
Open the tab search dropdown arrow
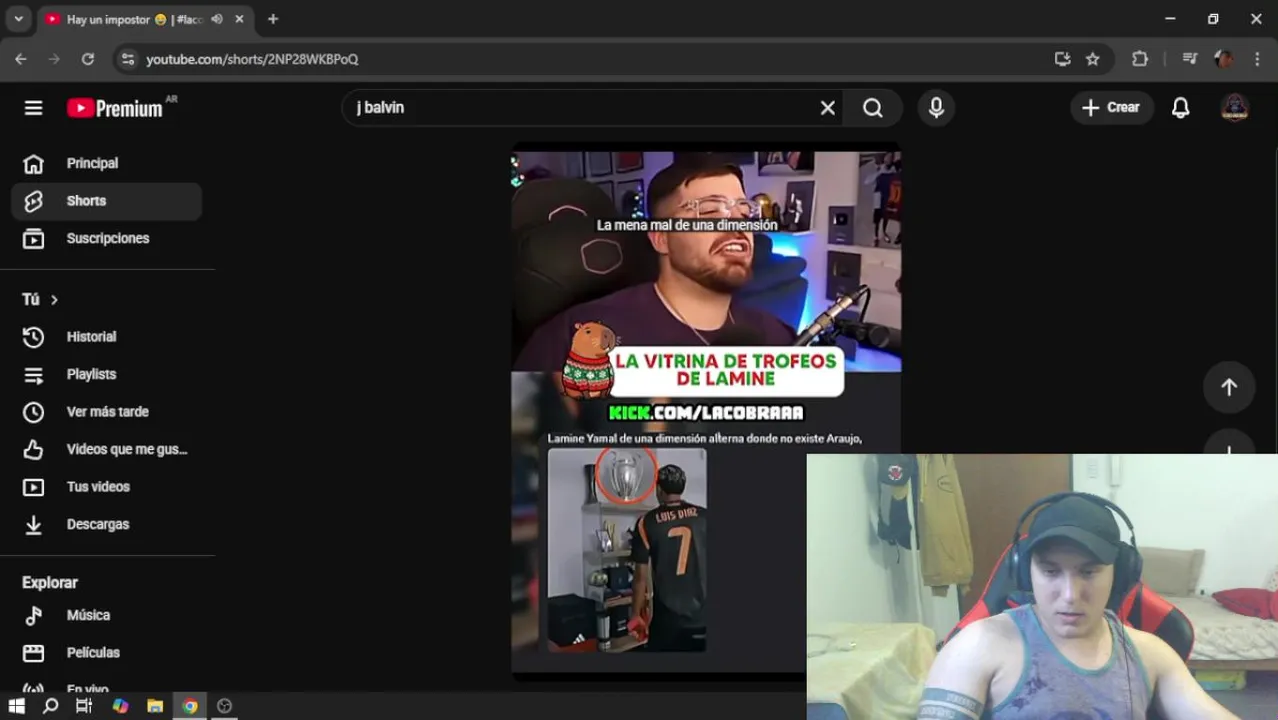(18, 19)
